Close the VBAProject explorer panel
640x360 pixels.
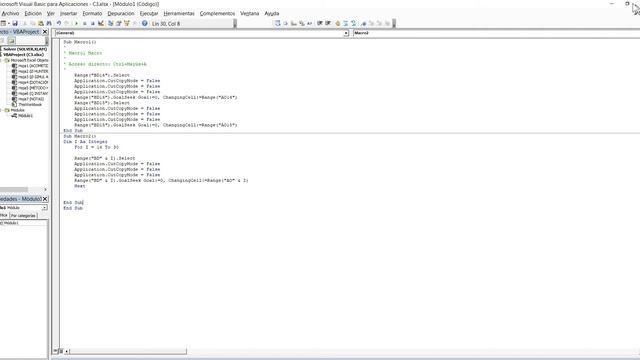click(x=45, y=32)
